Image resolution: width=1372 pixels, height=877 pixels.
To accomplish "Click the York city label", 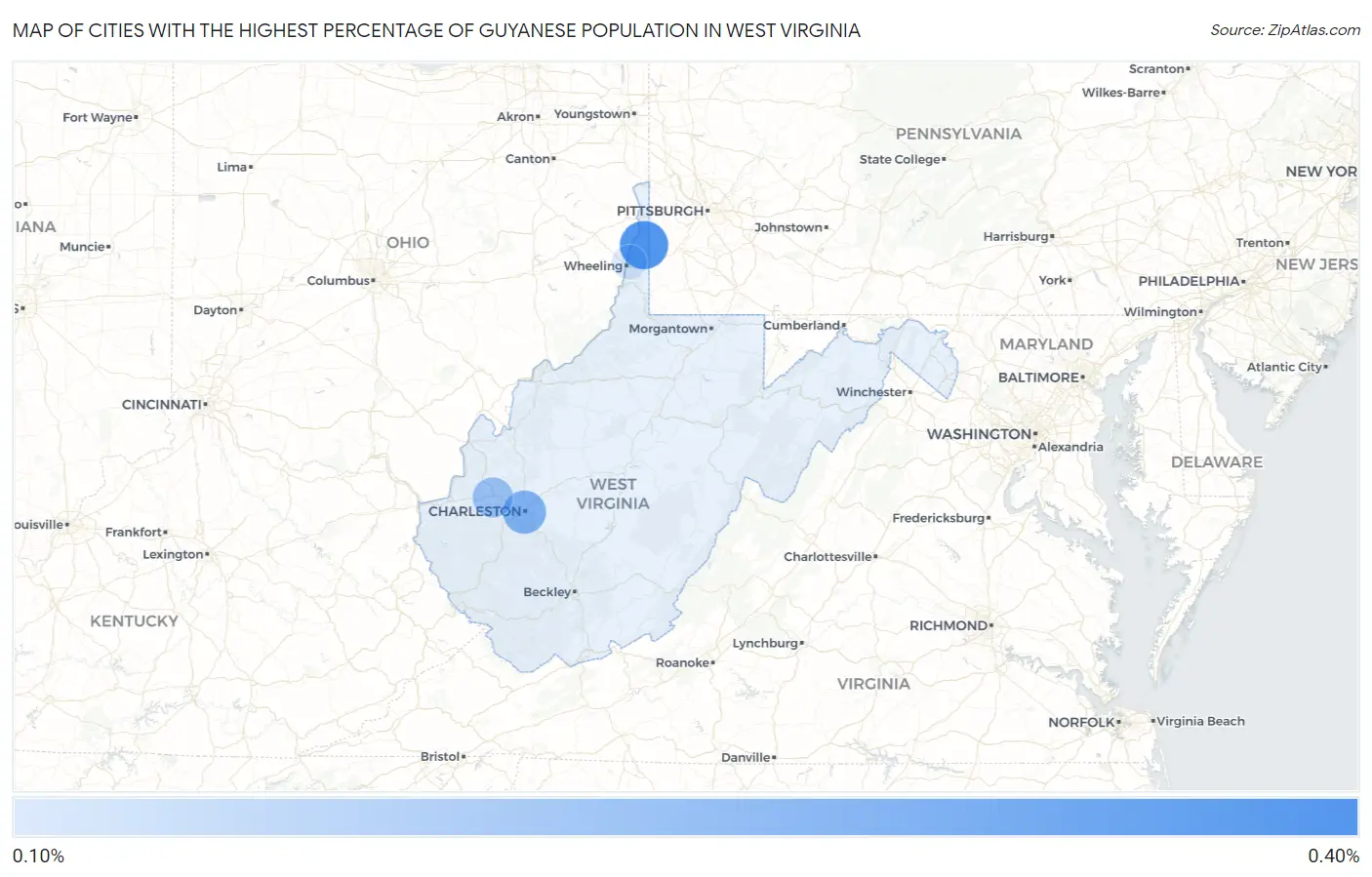I will pos(1053,281).
